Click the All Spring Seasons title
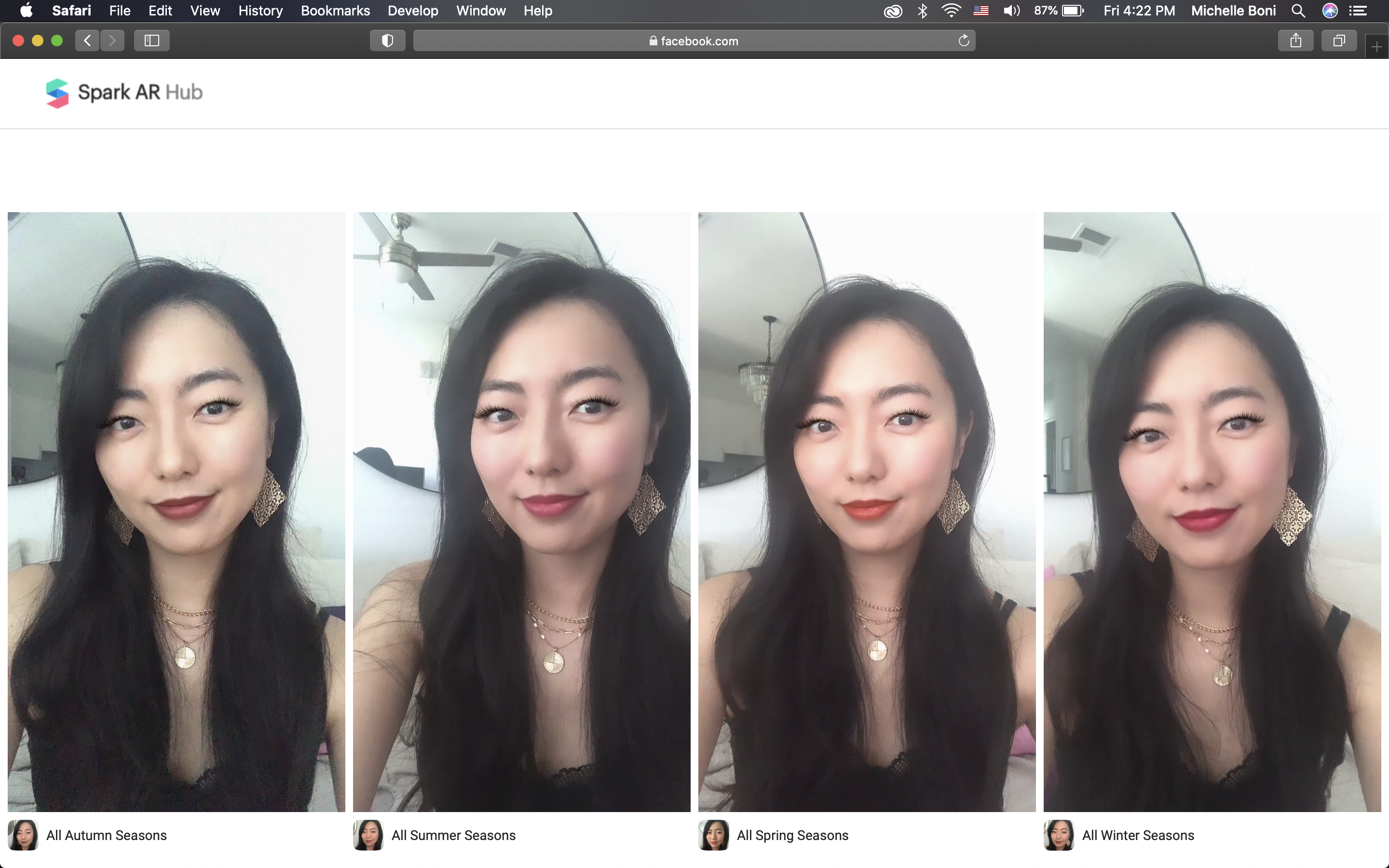 click(x=793, y=835)
